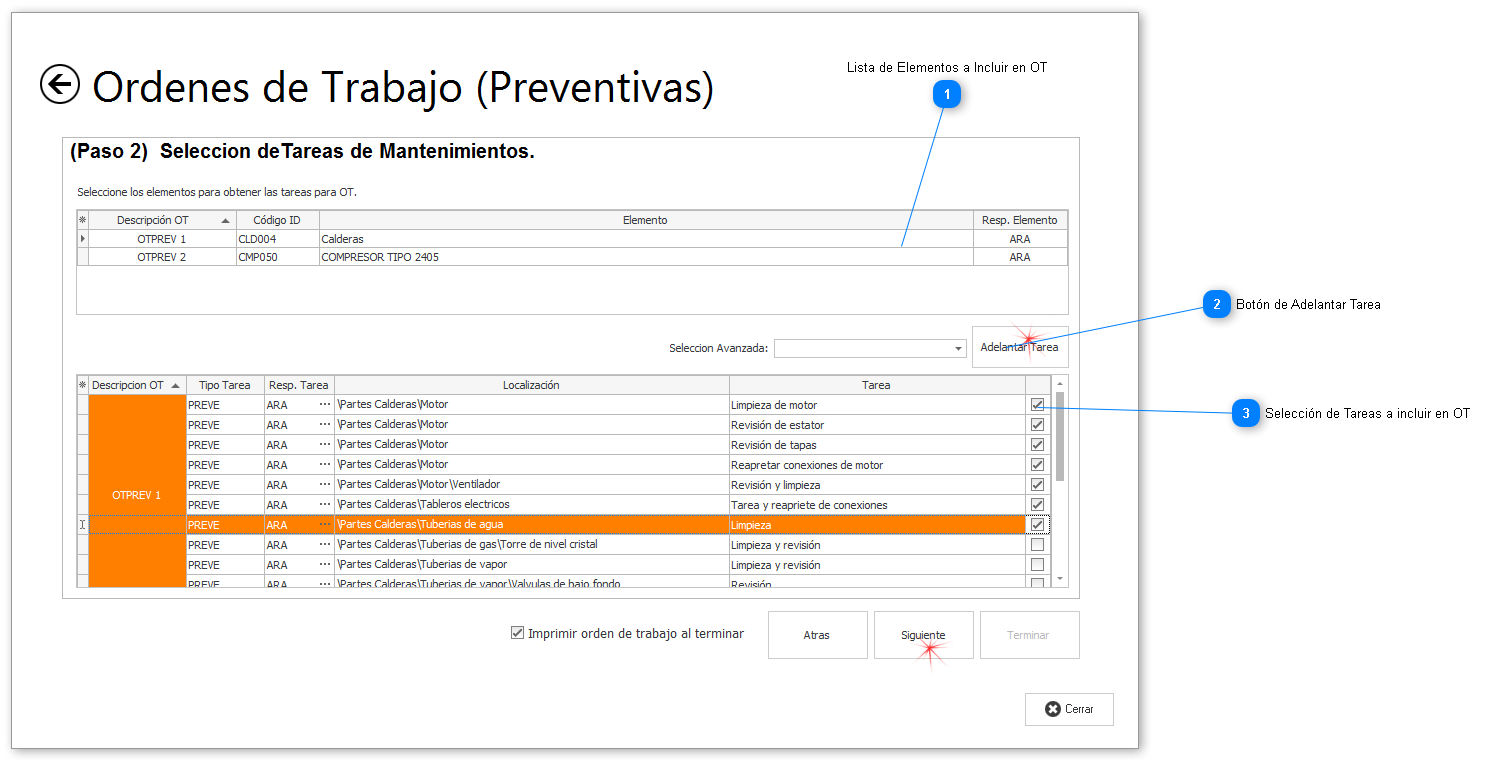Click the back arrow icon beside title
1494x765 pixels.
(x=60, y=85)
